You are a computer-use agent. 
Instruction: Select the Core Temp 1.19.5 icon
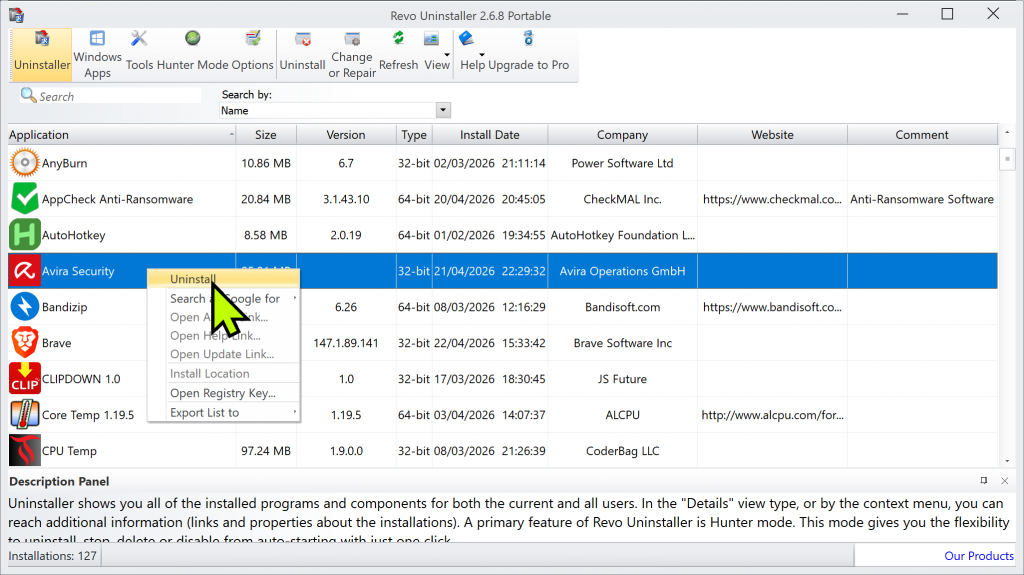25,414
